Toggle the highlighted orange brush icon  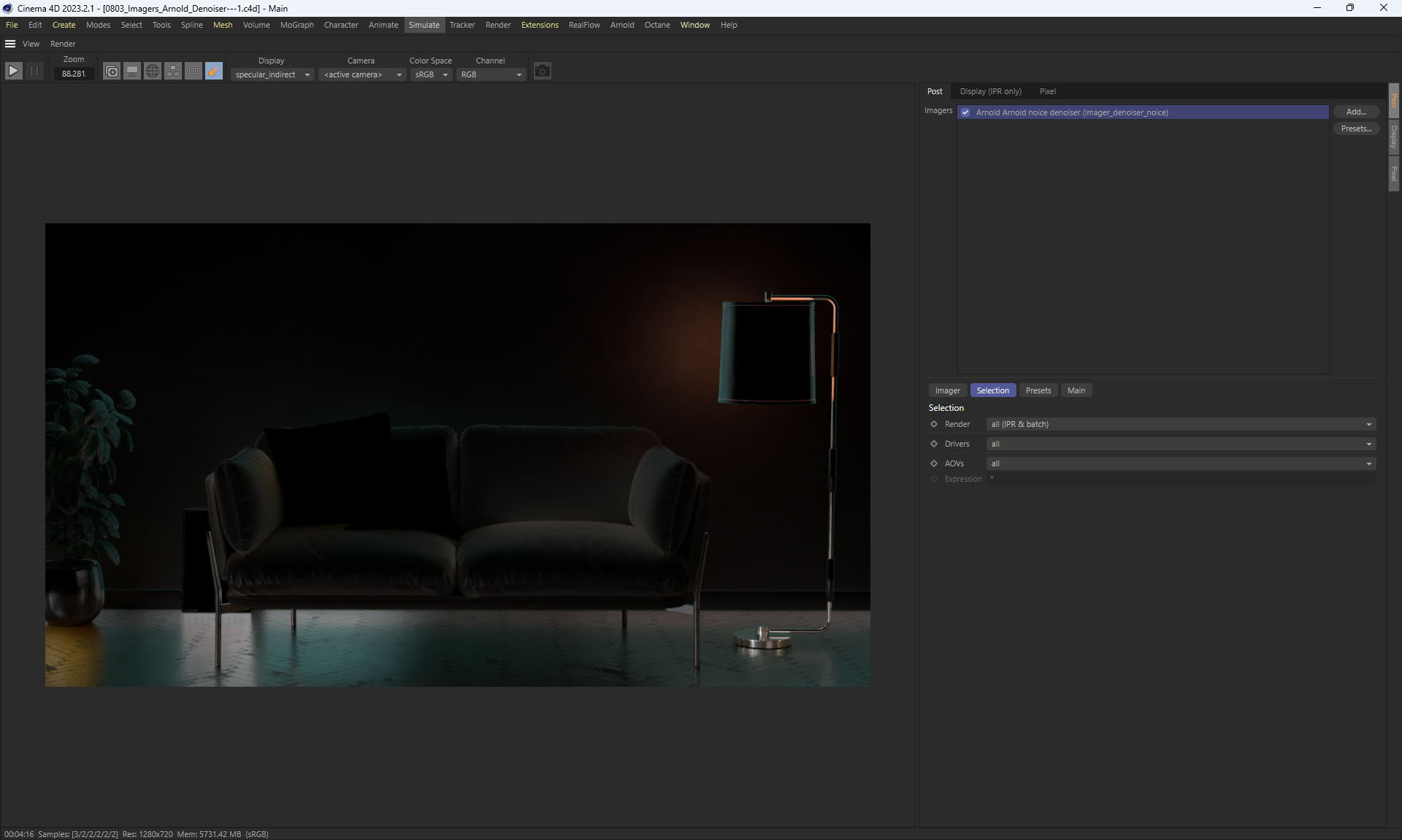coord(213,71)
